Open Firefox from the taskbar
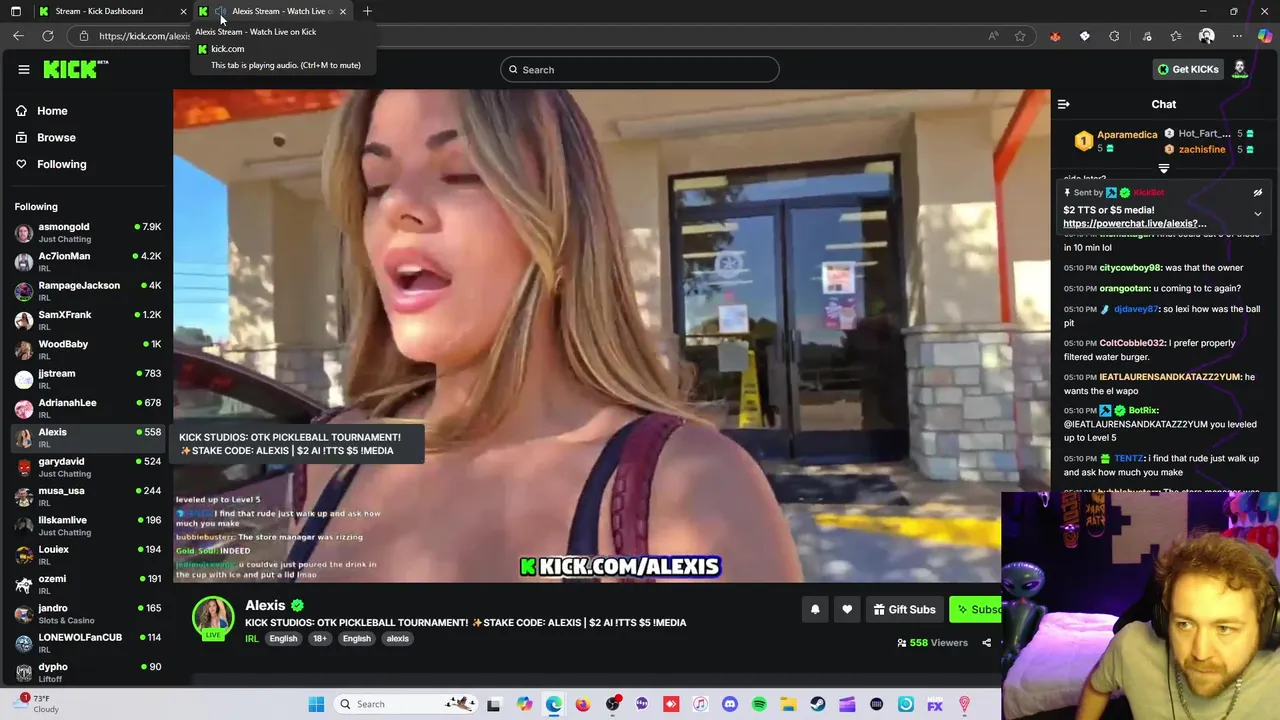 (x=583, y=704)
